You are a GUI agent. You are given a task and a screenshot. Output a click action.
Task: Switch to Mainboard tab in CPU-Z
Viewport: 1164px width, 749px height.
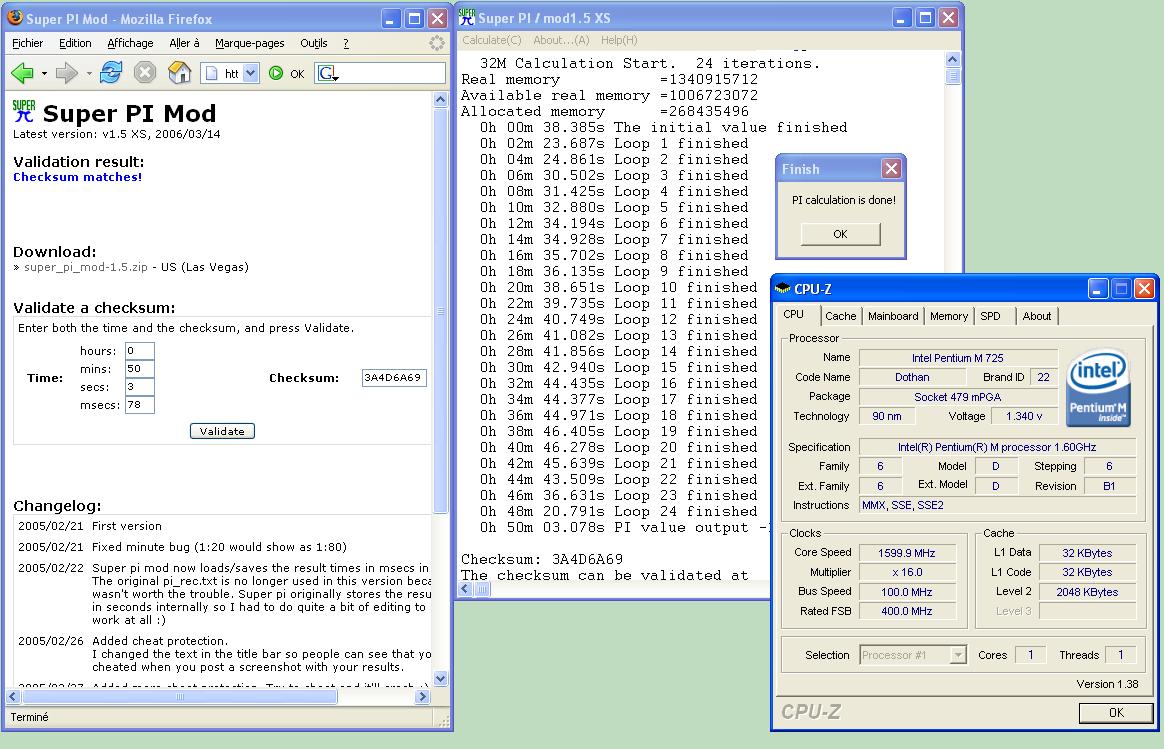tap(893, 316)
